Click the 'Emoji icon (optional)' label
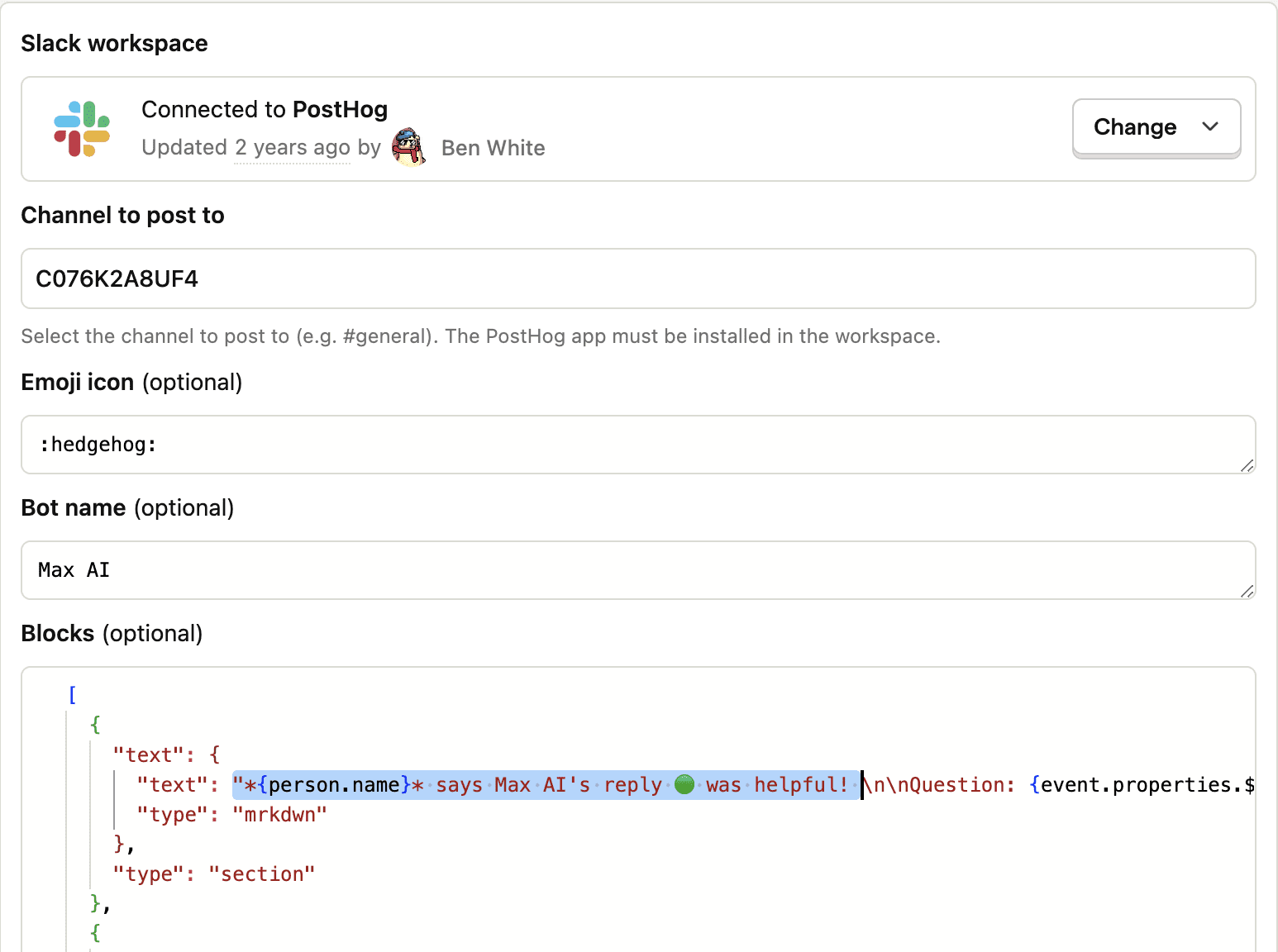 point(131,383)
